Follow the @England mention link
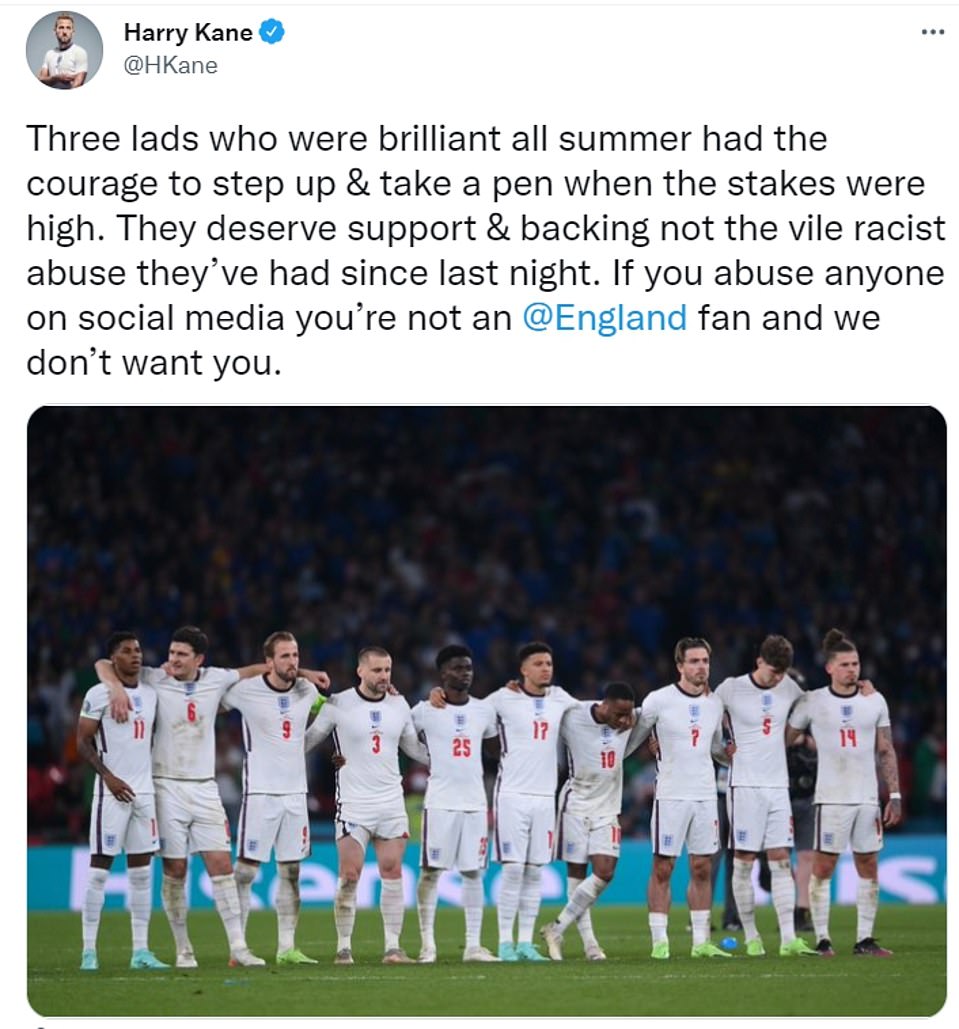This screenshot has width=959, height=1029. click(605, 318)
